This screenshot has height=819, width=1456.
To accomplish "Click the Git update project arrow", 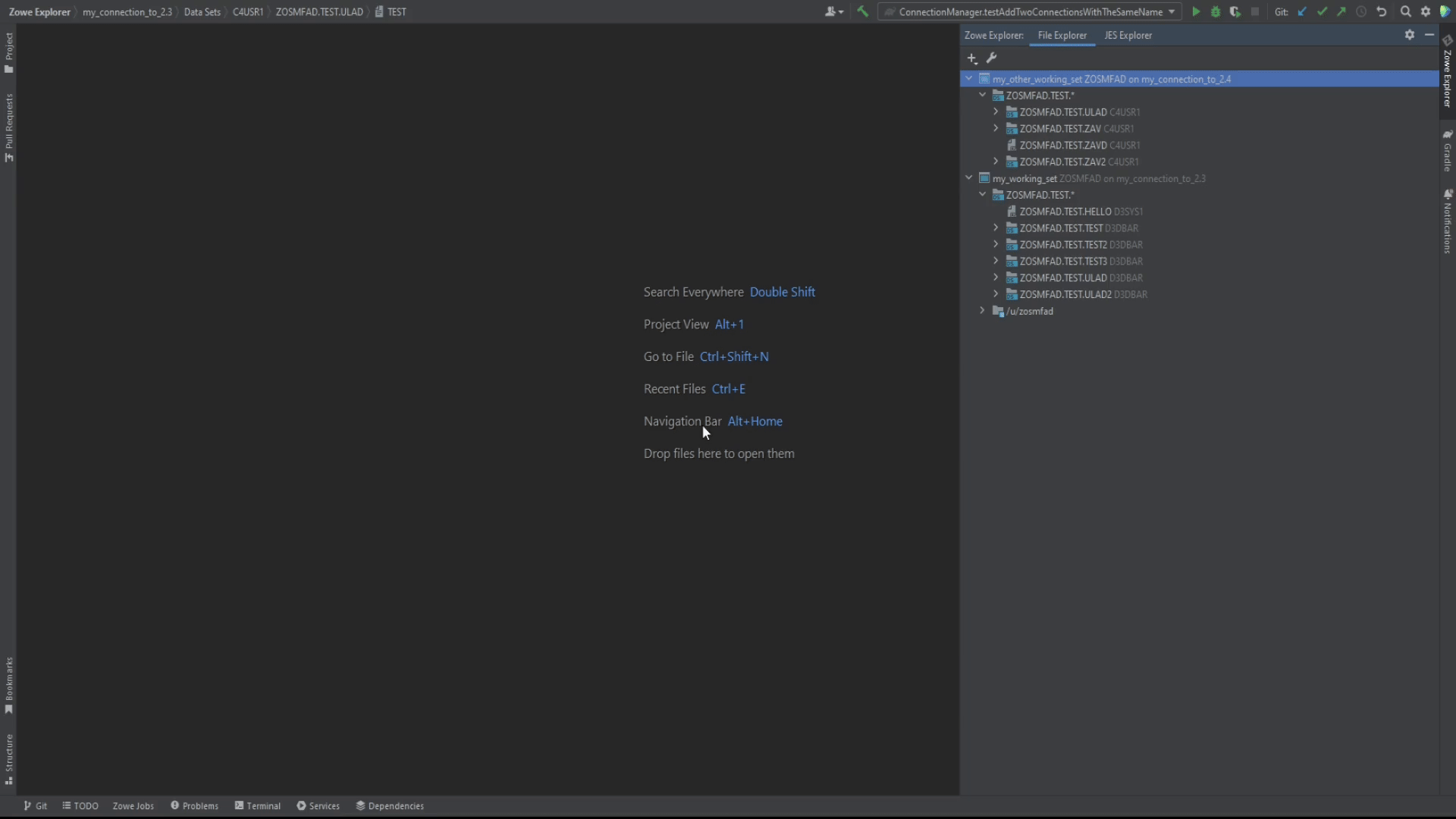I will 1302,11.
